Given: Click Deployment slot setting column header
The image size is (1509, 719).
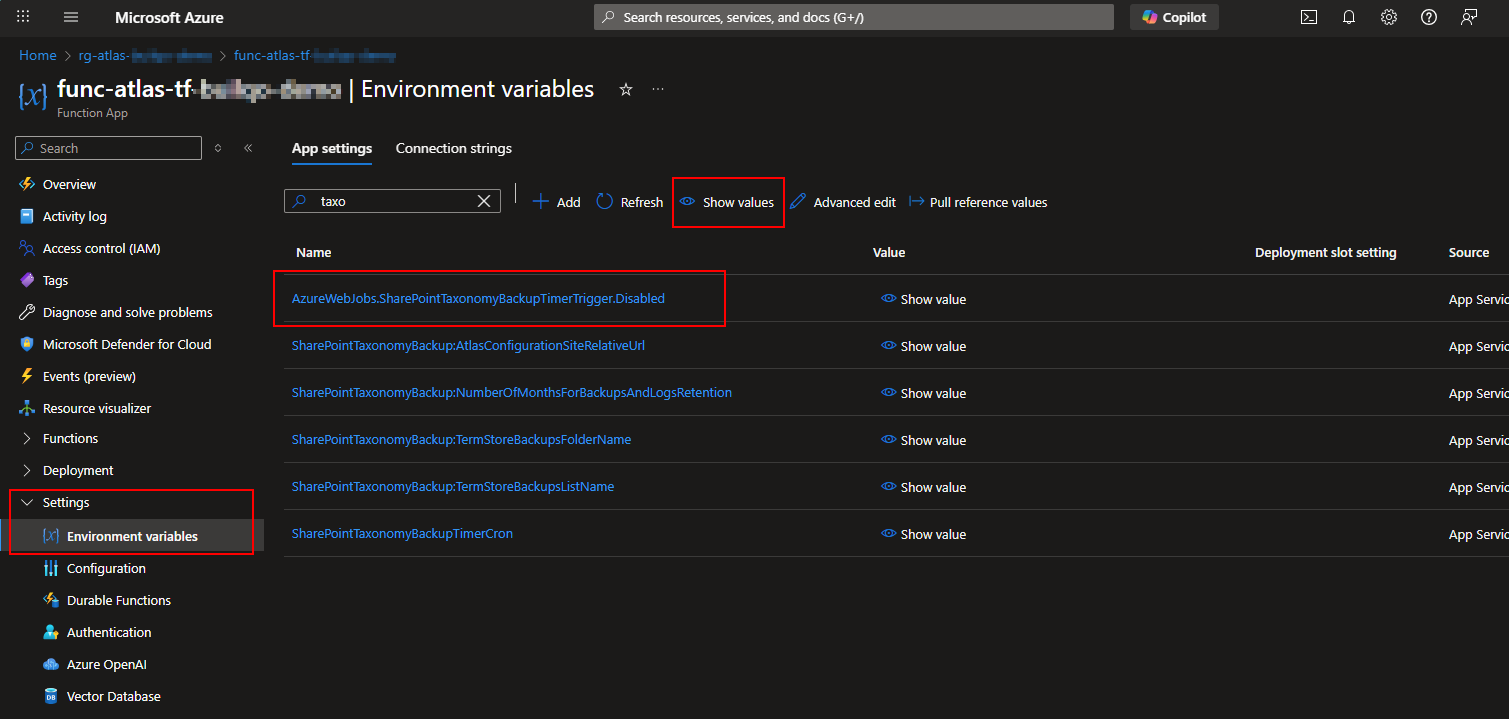Looking at the screenshot, I should tap(1325, 252).
